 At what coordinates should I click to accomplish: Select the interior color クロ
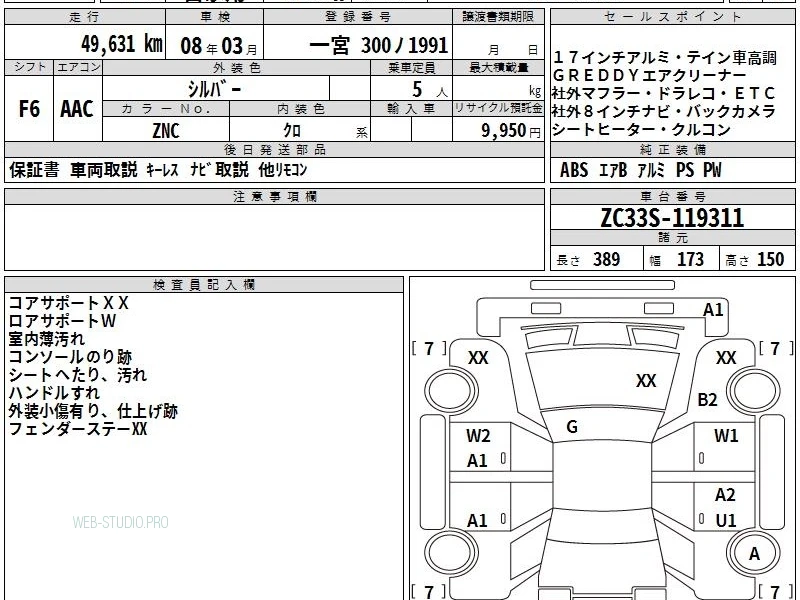(292, 131)
